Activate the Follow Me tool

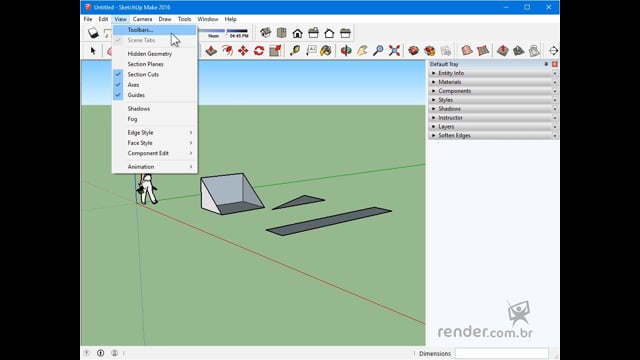pyautogui.click(x=227, y=51)
